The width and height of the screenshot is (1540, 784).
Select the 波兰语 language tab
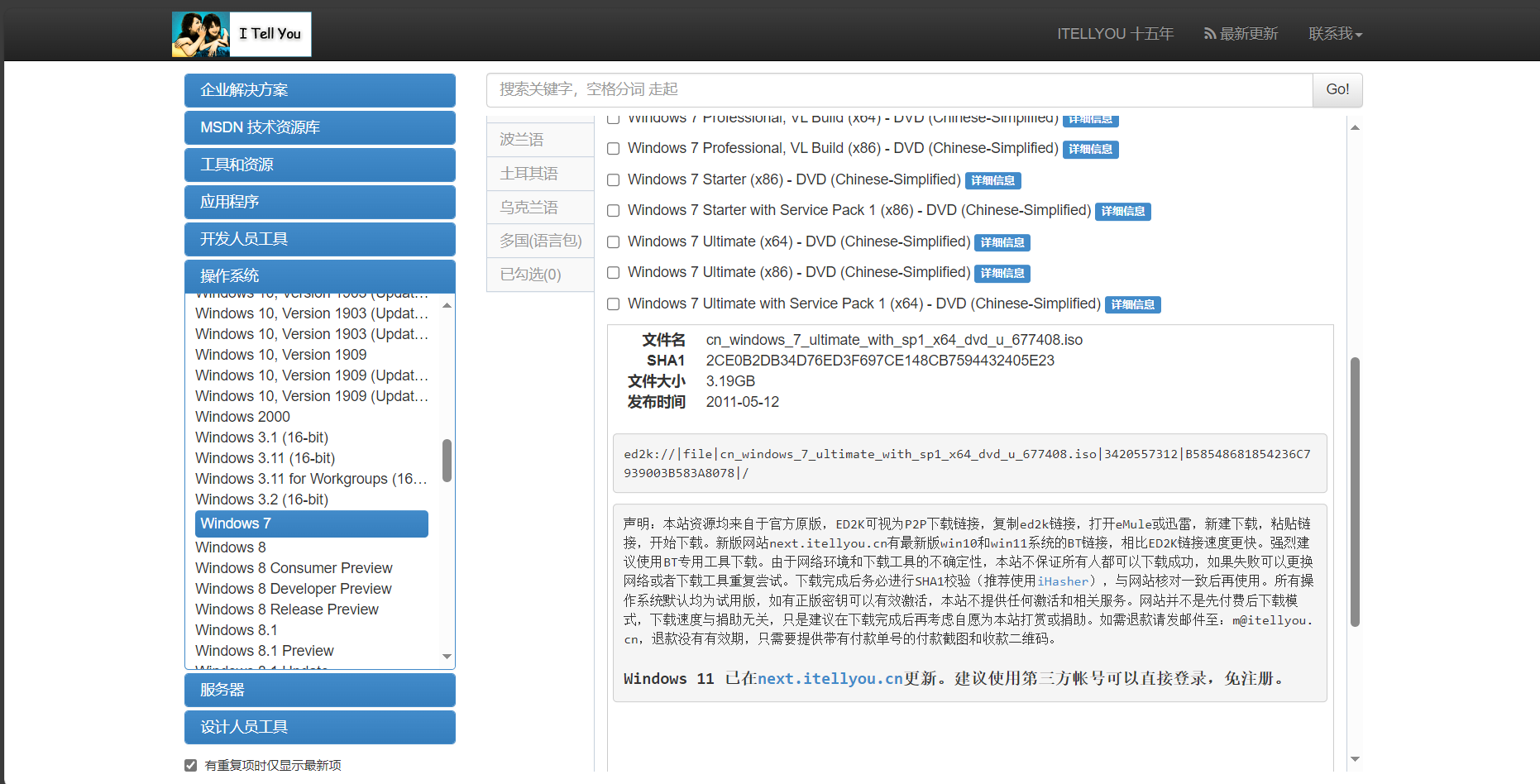540,140
